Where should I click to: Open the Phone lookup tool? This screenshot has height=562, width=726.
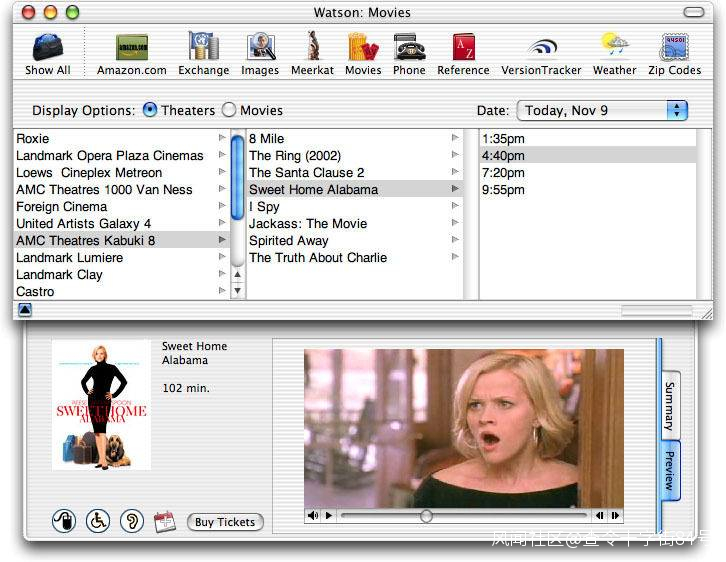[409, 54]
